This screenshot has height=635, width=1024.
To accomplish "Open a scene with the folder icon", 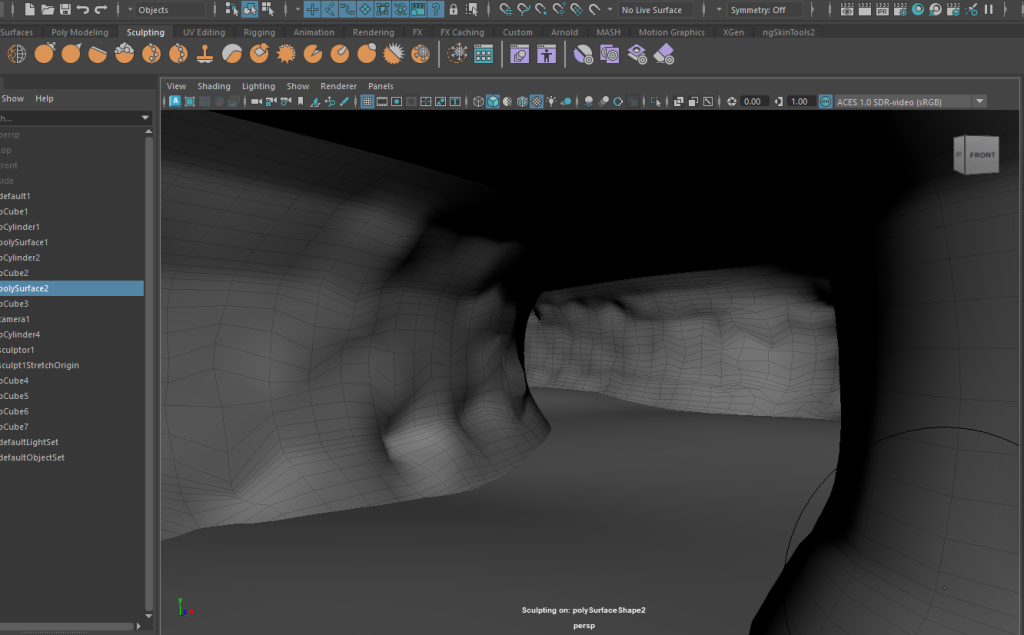I will pyautogui.click(x=48, y=9).
